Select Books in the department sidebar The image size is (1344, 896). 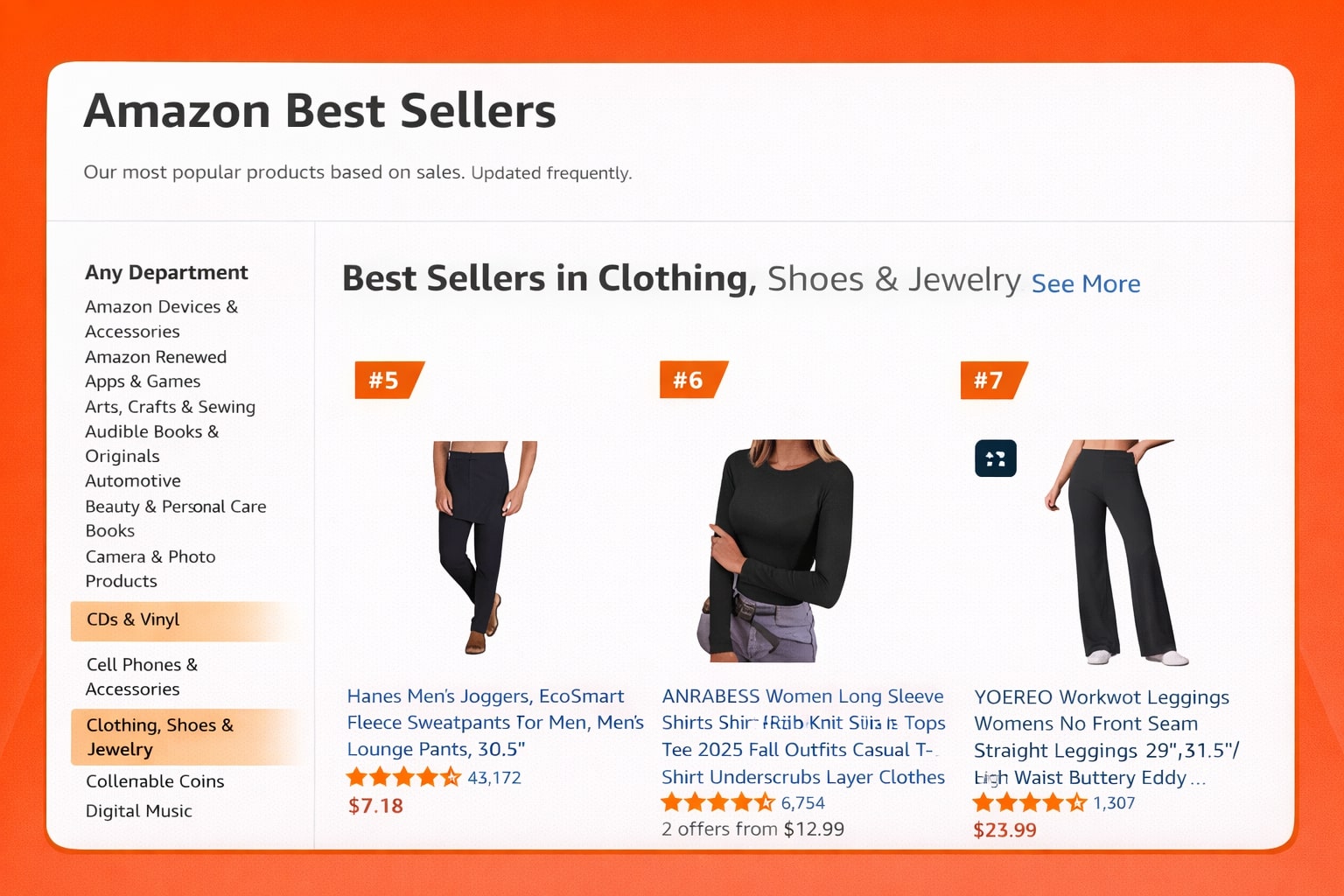point(109,530)
